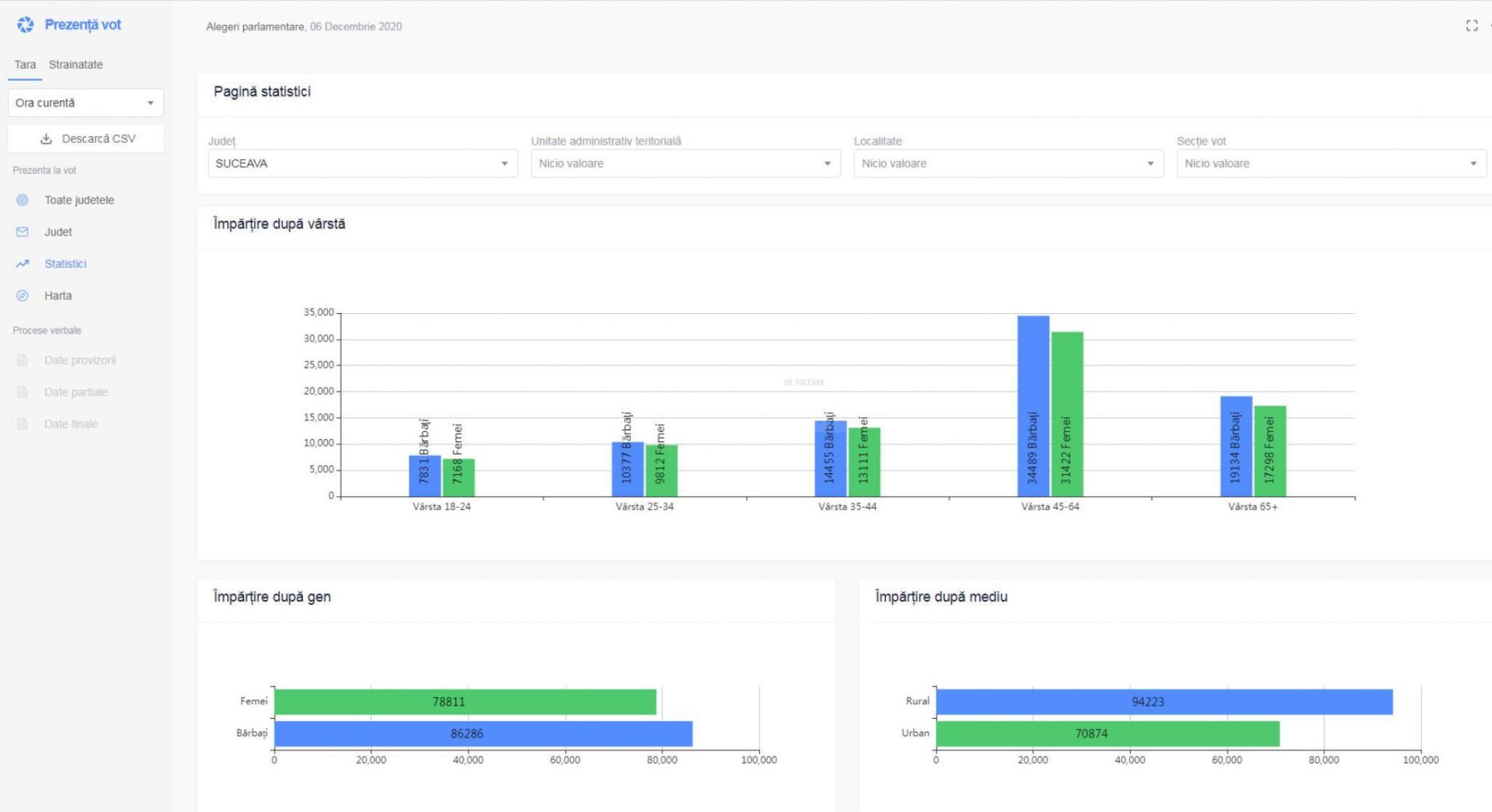Image resolution: width=1492 pixels, height=812 pixels.
Task: Open the Ora curentă dropdown
Action: point(85,103)
